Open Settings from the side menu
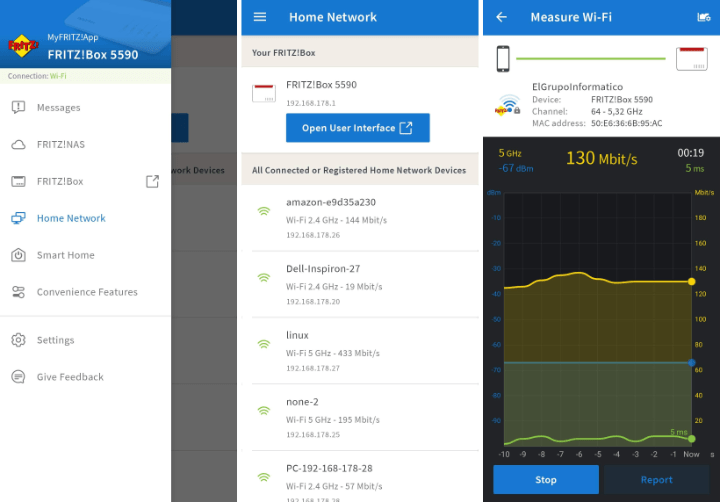Image resolution: width=720 pixels, height=502 pixels. [x=85, y=340]
